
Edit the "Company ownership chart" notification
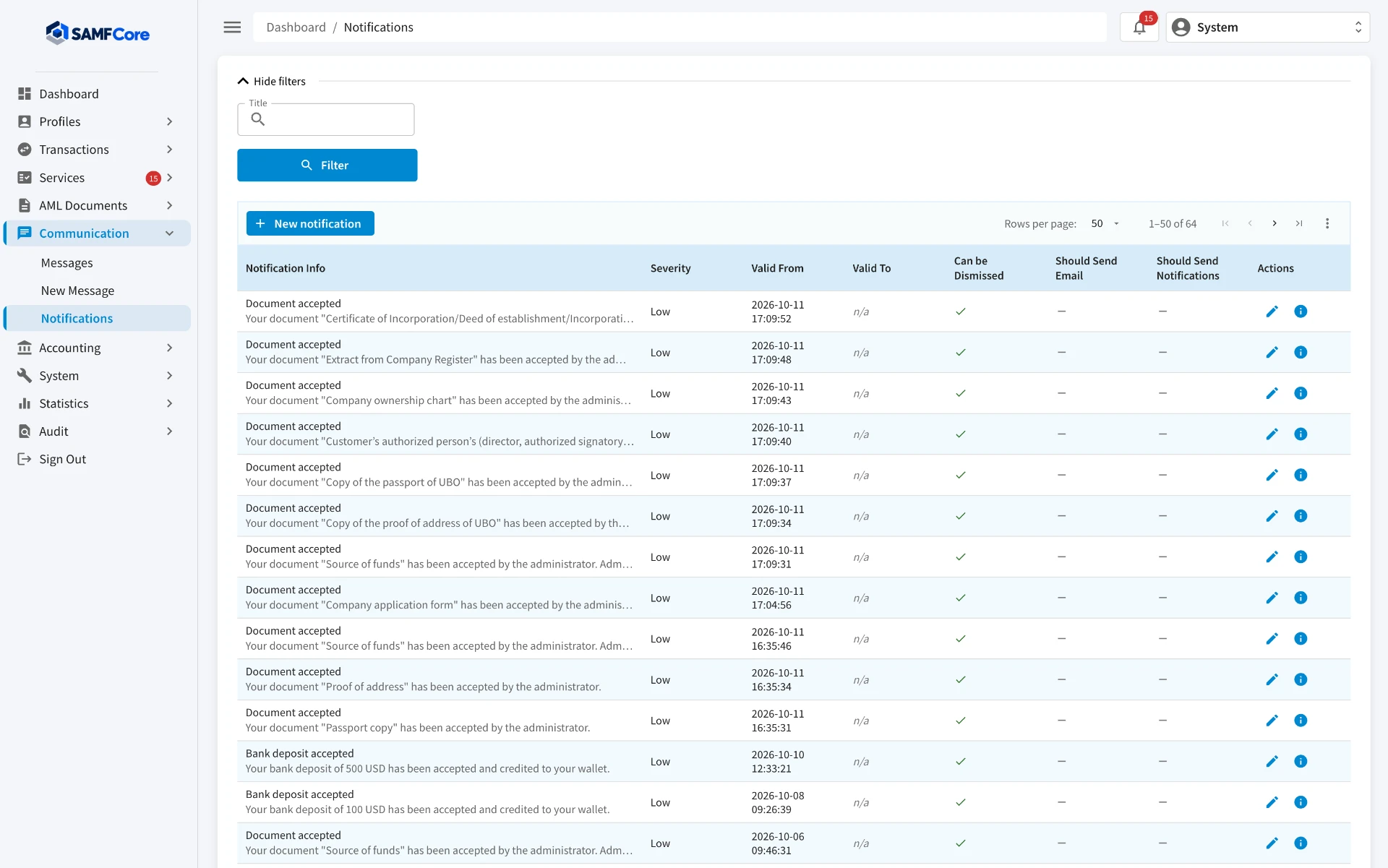tap(1272, 393)
